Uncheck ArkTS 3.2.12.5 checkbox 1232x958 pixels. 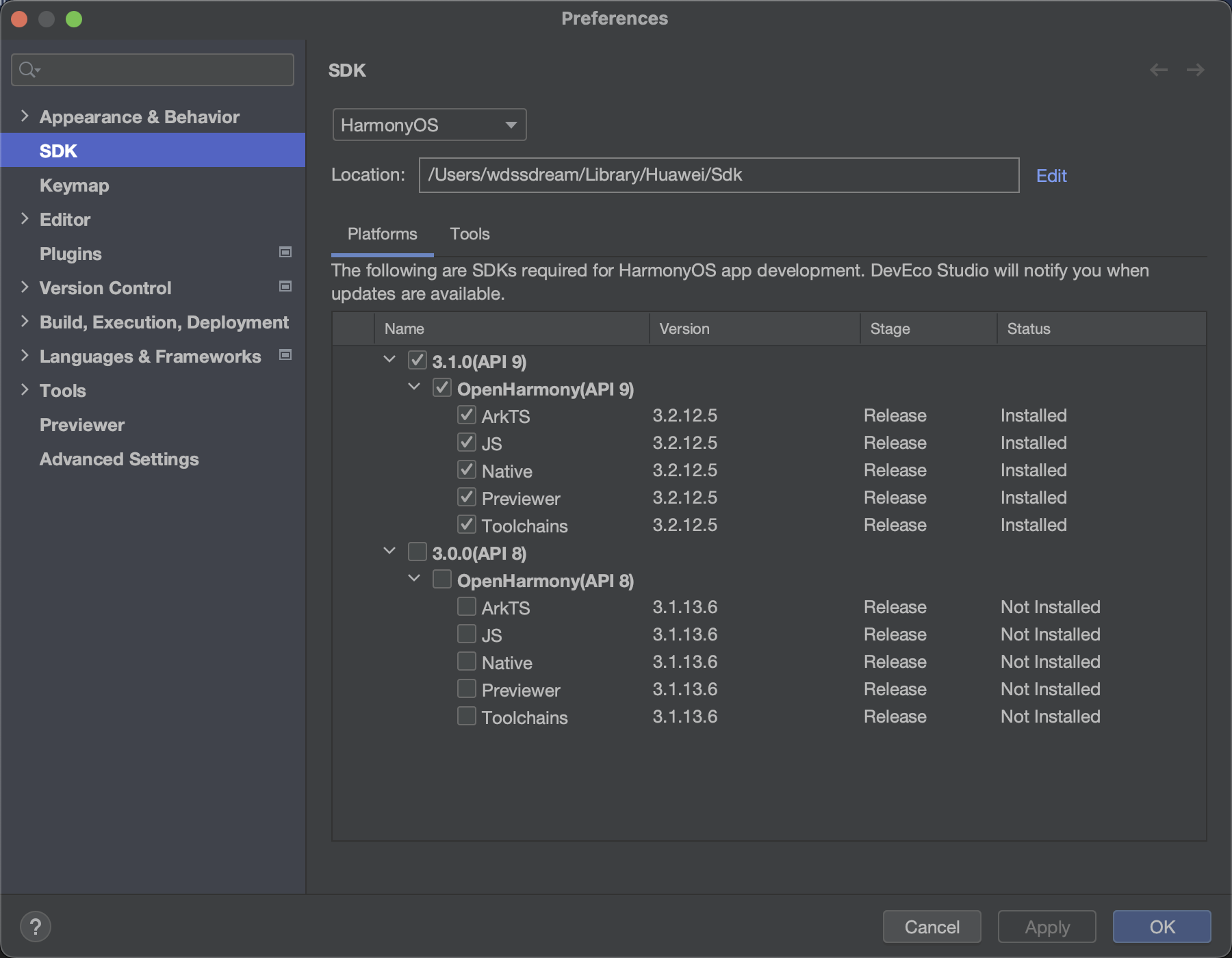point(467,415)
